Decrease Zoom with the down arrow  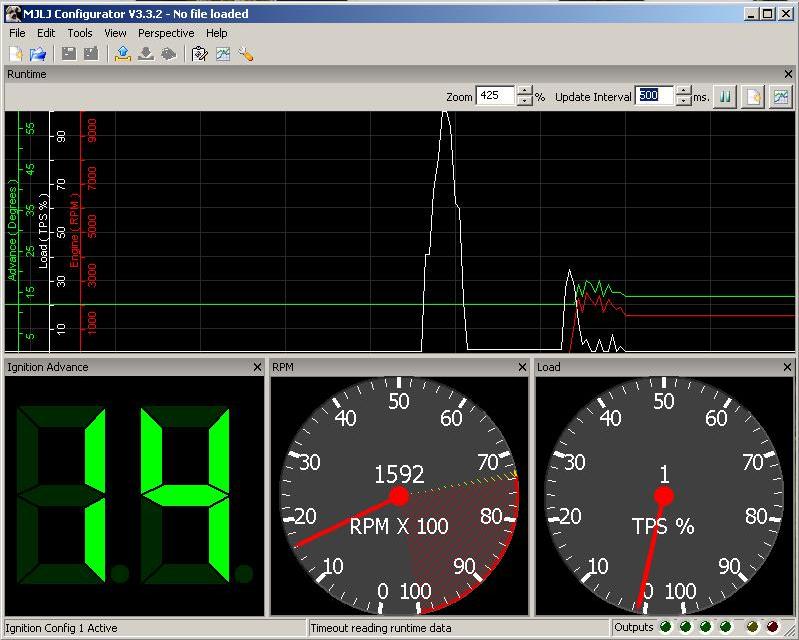pos(524,101)
